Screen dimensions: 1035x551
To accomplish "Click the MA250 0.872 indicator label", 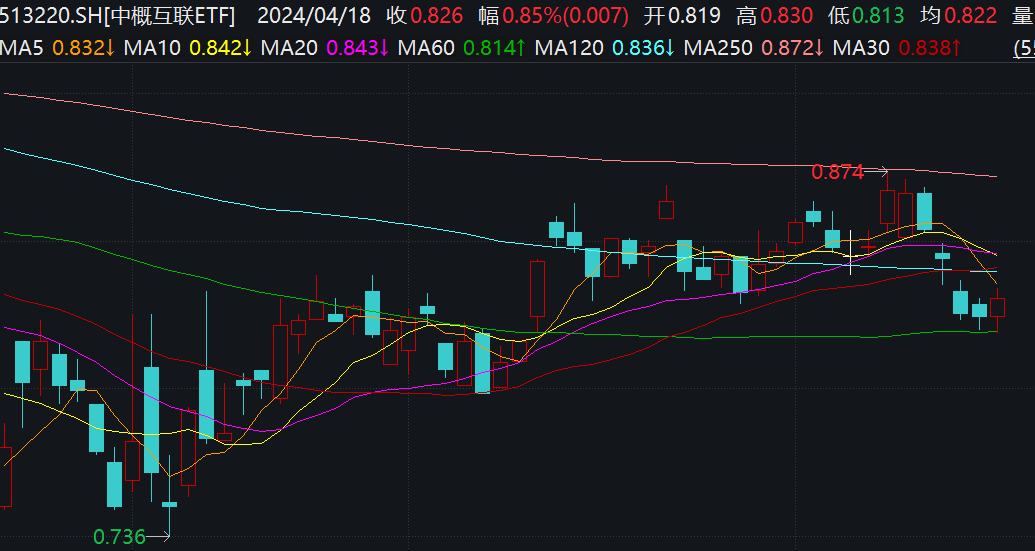I will click(754, 48).
